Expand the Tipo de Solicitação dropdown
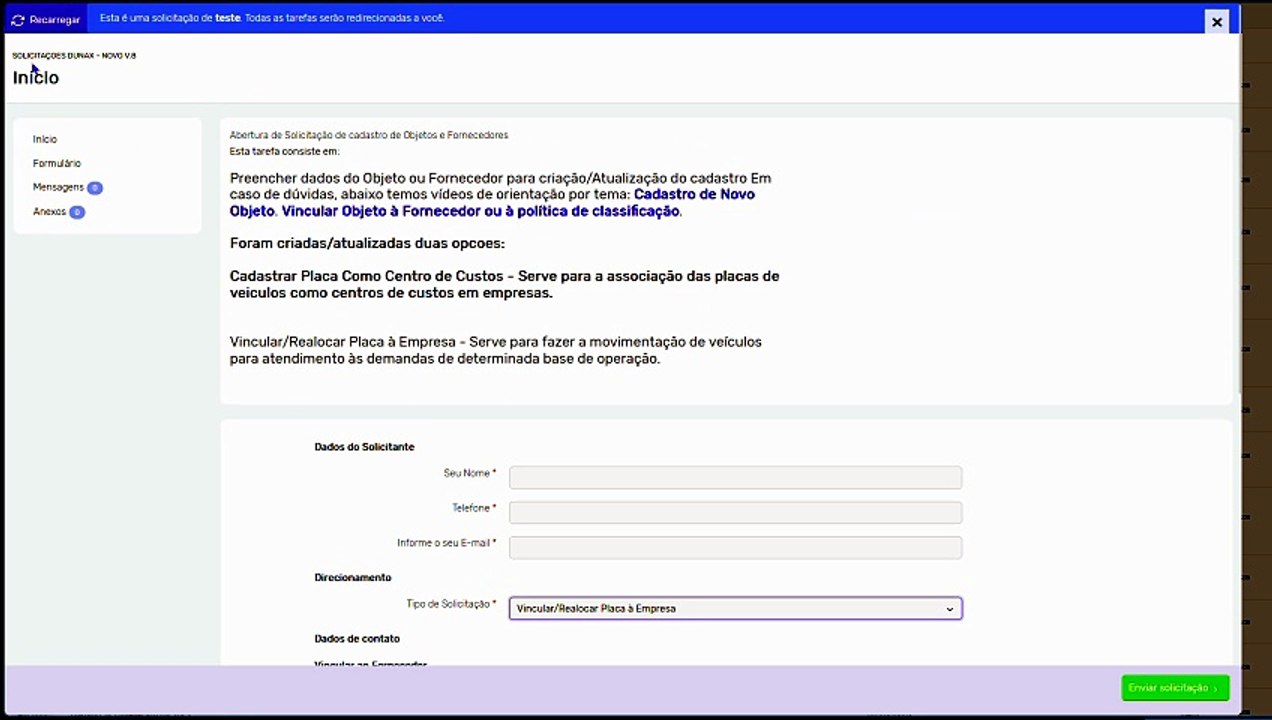Viewport: 1272px width, 720px height. [x=735, y=608]
